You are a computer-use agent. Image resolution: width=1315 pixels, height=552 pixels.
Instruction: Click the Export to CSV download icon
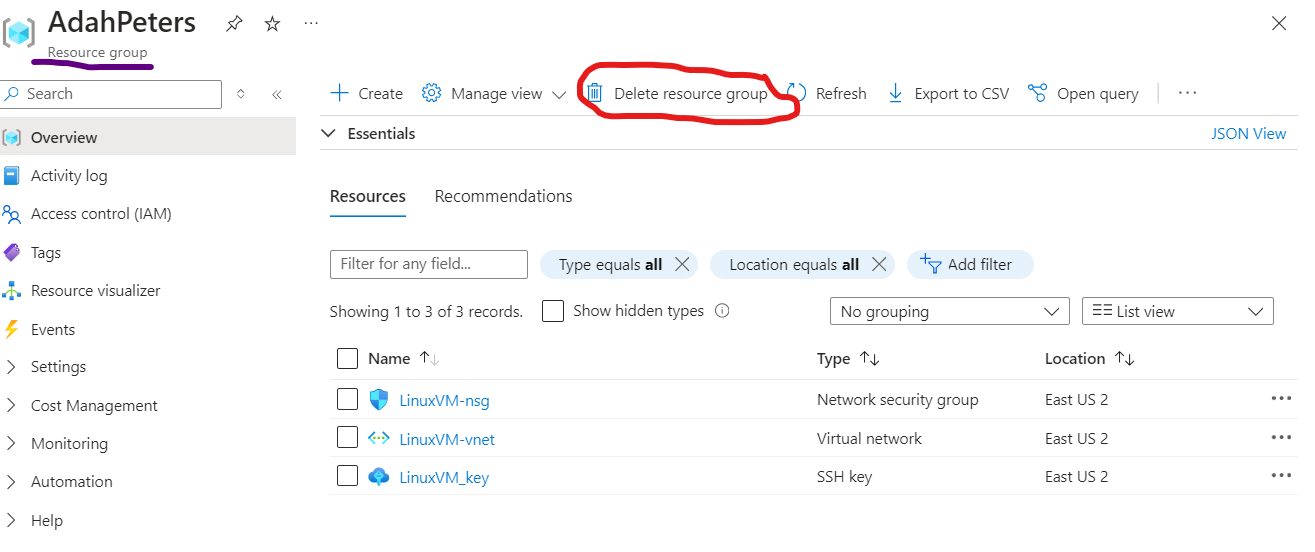[x=896, y=93]
